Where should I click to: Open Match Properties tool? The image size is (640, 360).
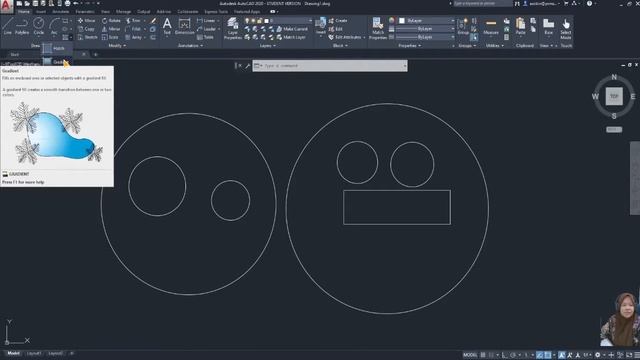pos(378,28)
